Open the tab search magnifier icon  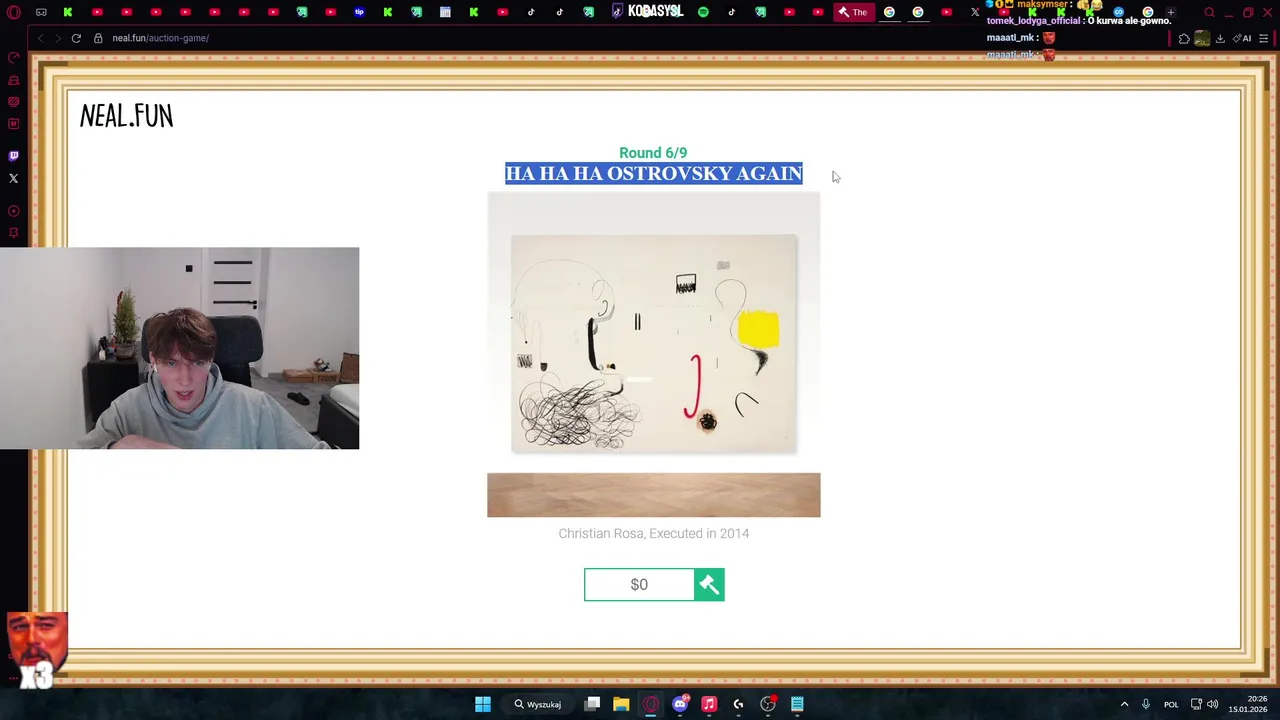click(1209, 13)
